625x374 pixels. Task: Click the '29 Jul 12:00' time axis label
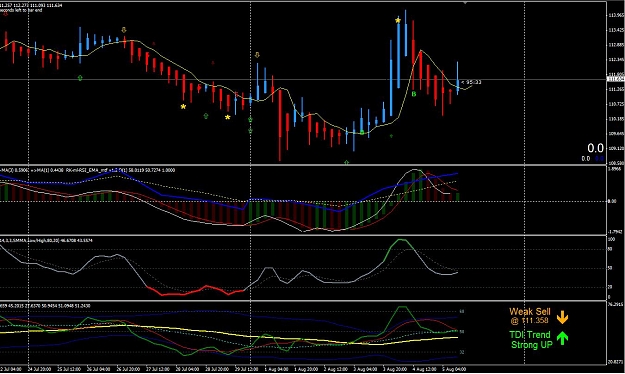[x=246, y=370]
